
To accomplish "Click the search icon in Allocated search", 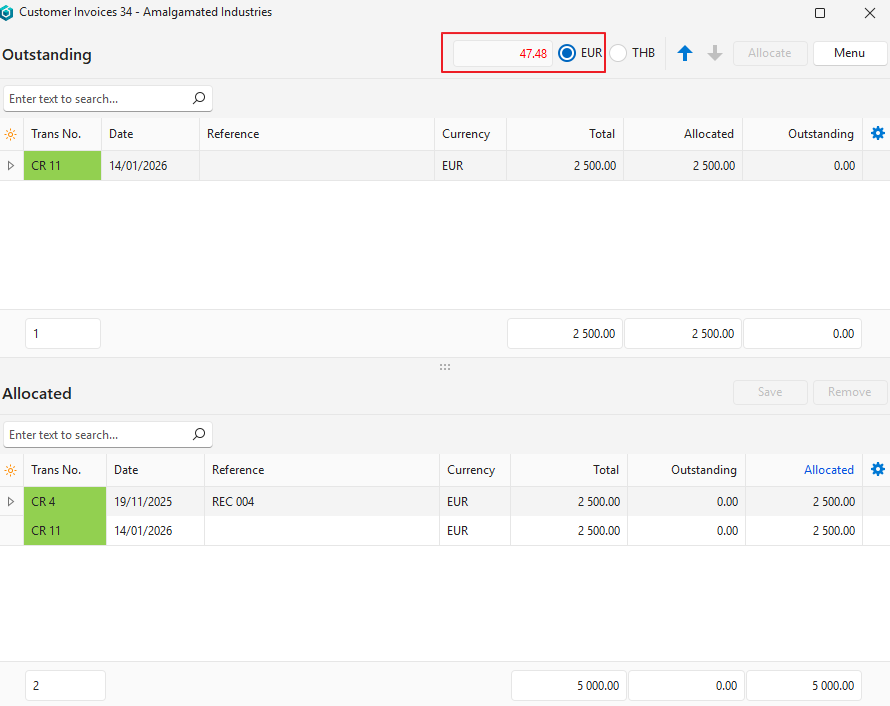I will pyautogui.click(x=199, y=434).
